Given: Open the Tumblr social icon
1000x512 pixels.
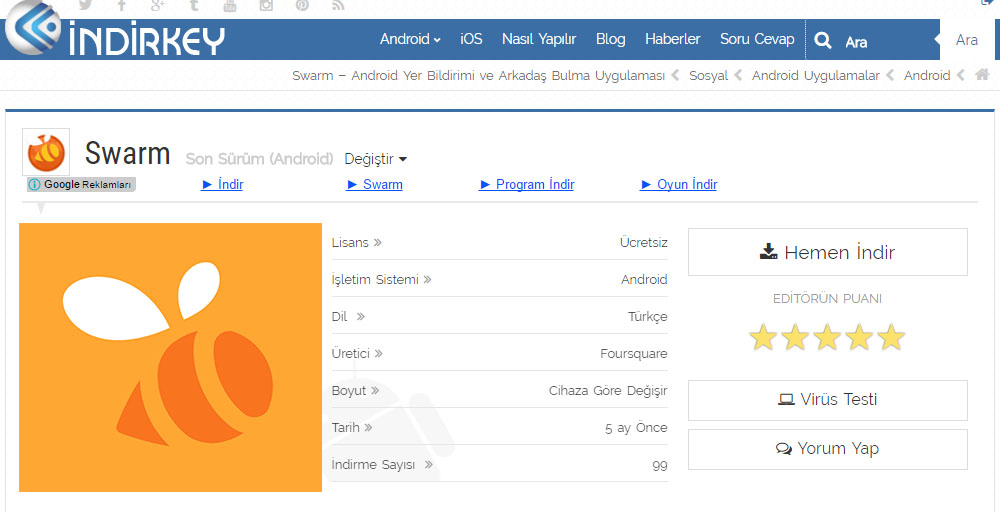Looking at the screenshot, I should coord(193,5).
